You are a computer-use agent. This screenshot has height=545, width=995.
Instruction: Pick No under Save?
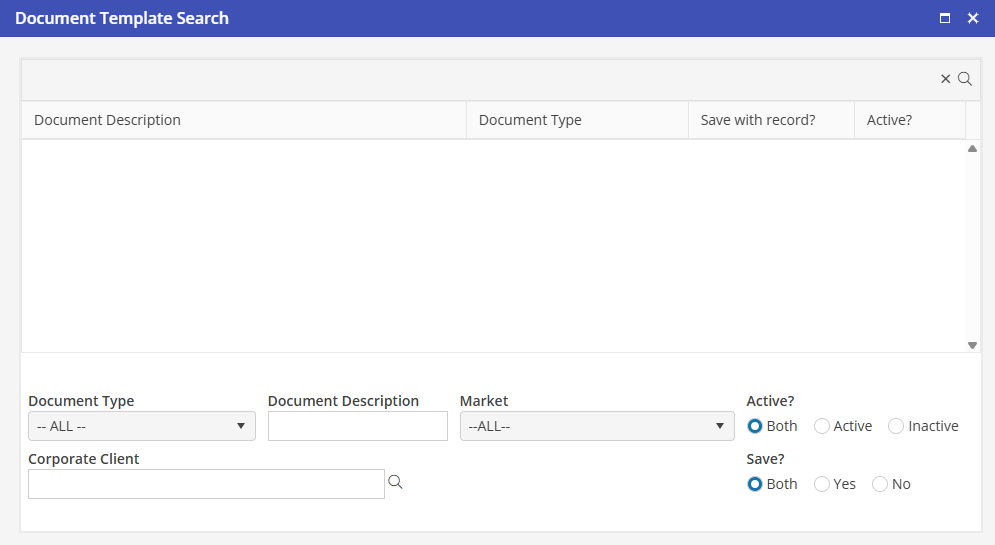[880, 484]
